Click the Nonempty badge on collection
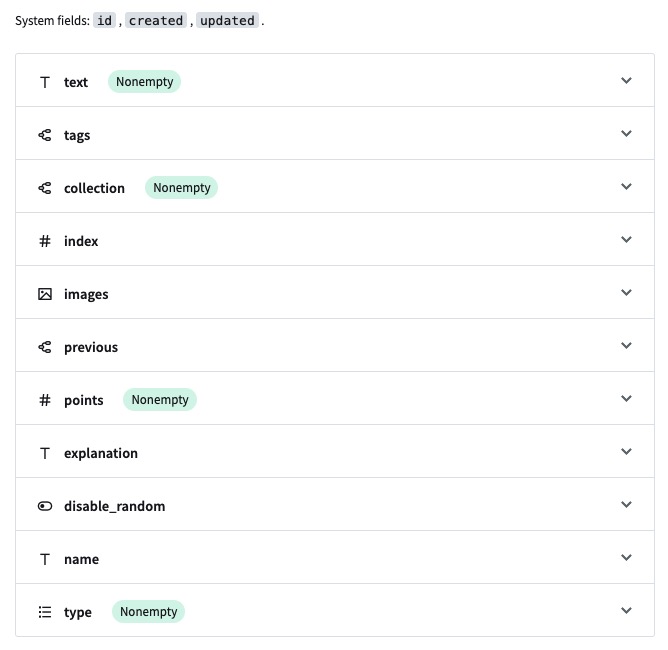Image resolution: width=668 pixels, height=650 pixels. tap(181, 188)
